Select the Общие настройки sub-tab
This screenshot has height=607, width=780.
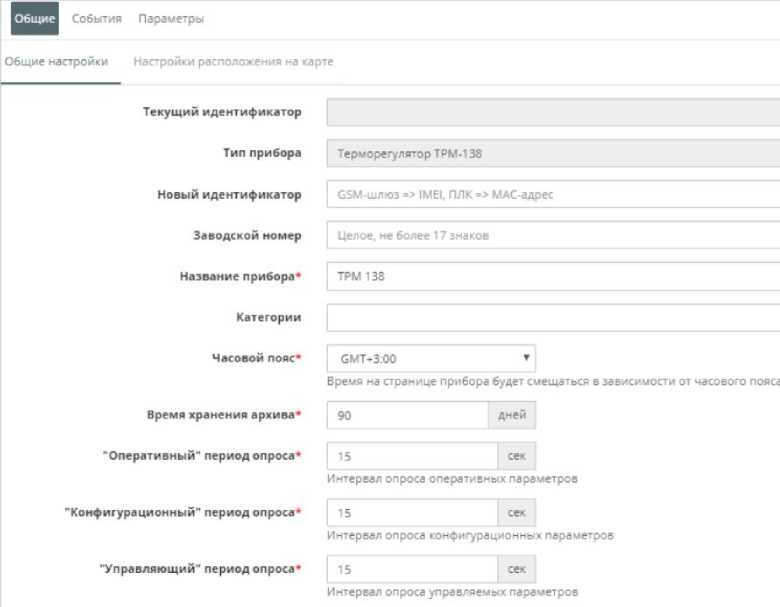(56, 62)
